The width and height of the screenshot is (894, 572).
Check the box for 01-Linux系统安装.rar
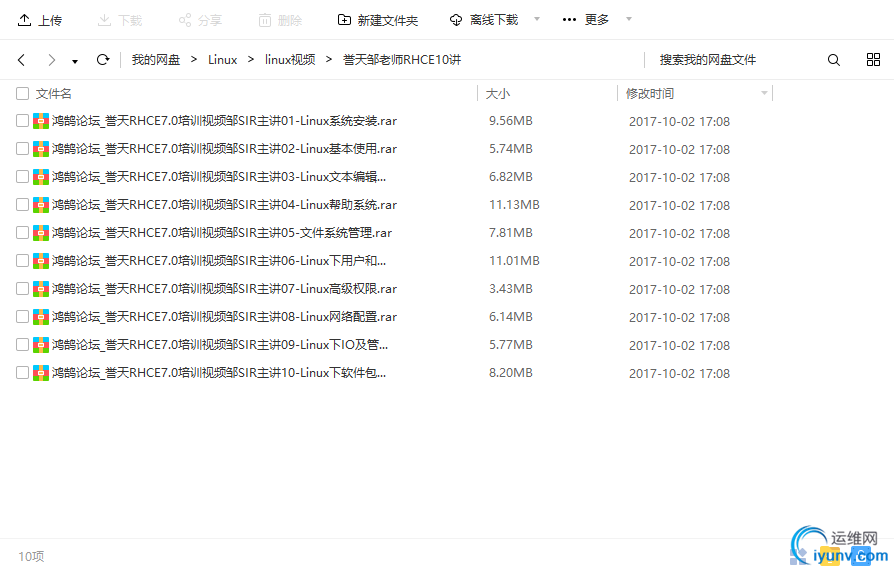(22, 121)
